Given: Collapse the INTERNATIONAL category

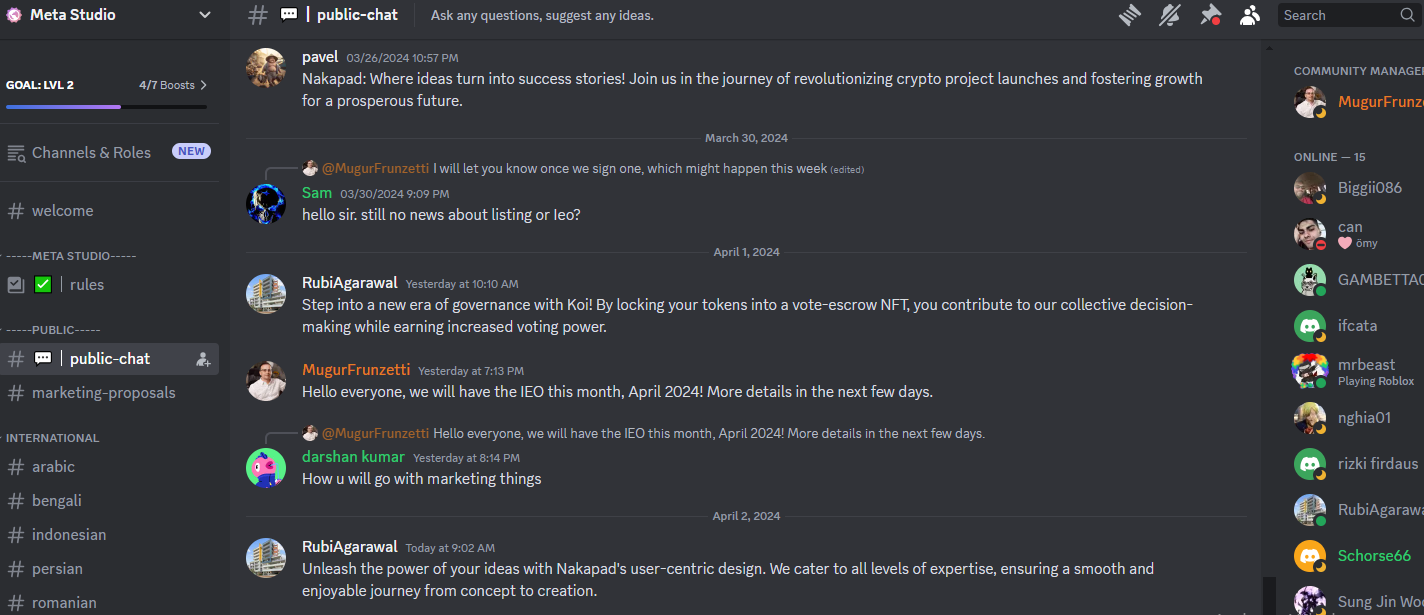Looking at the screenshot, I should 52,438.
